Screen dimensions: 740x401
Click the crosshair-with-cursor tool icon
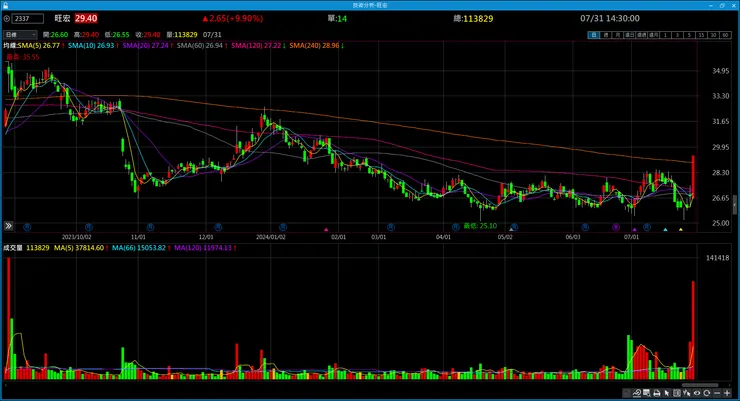[x=687, y=393]
